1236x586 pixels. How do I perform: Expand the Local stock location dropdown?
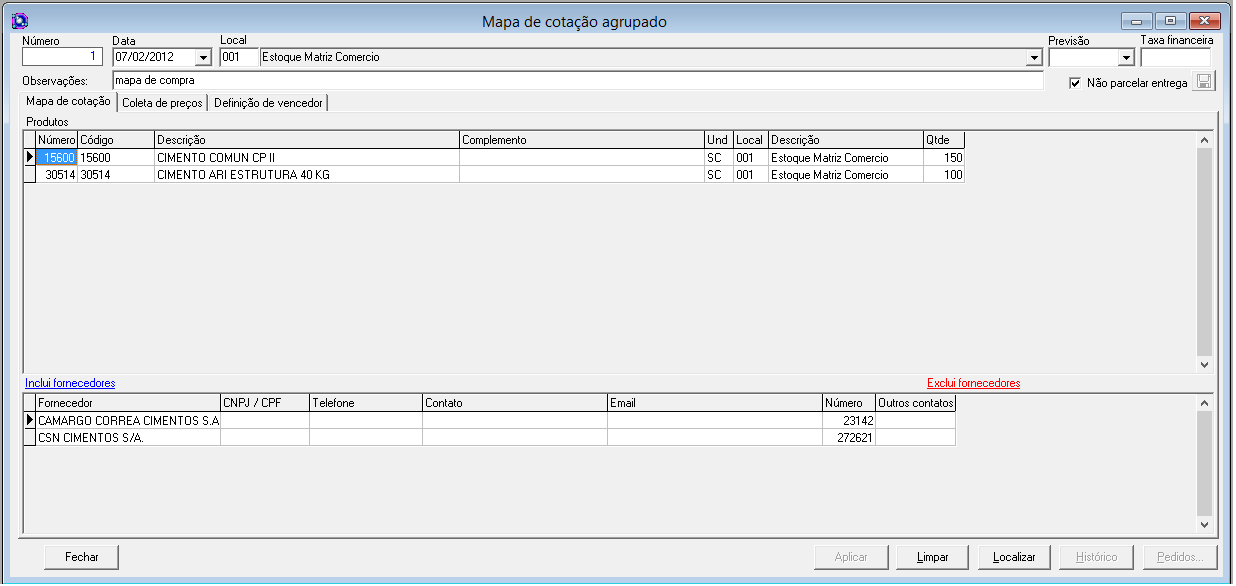(x=1034, y=58)
